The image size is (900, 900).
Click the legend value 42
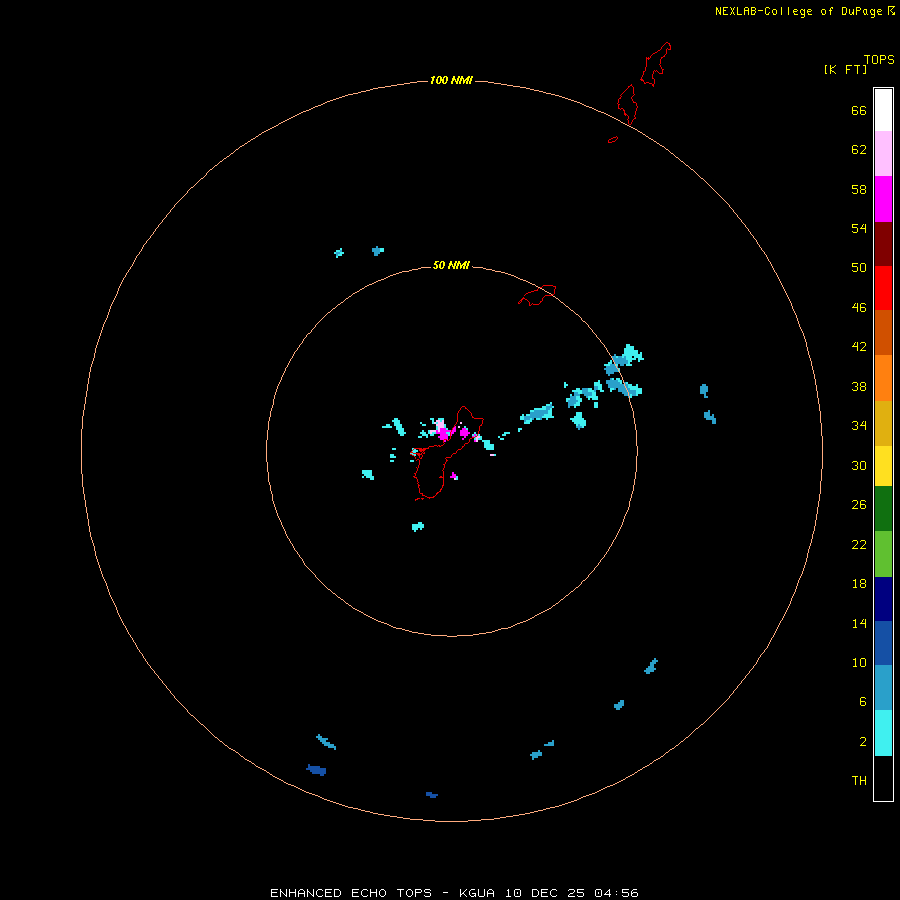859,347
